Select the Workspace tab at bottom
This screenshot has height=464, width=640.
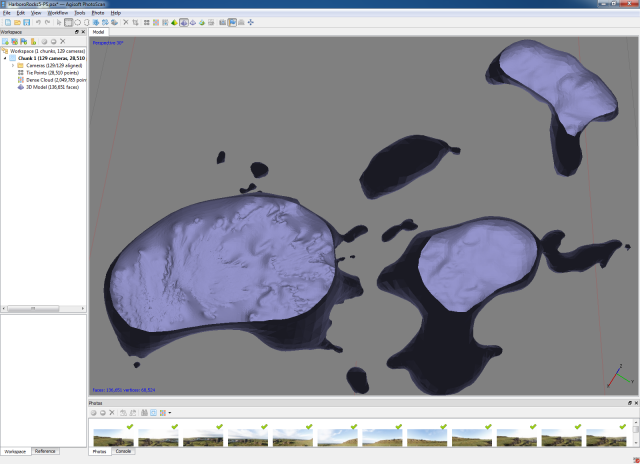pyautogui.click(x=15, y=451)
